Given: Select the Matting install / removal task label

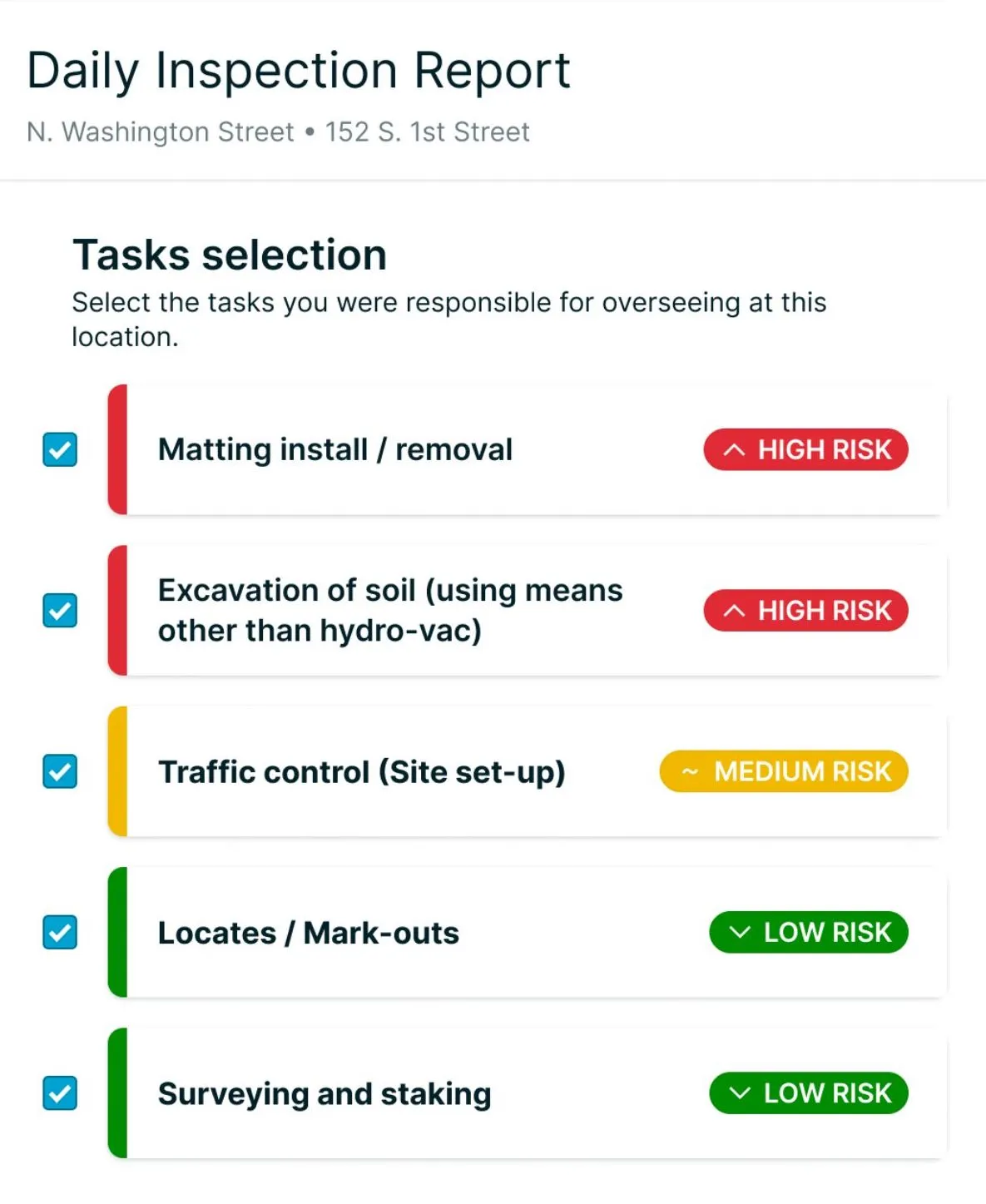Looking at the screenshot, I should tap(335, 450).
